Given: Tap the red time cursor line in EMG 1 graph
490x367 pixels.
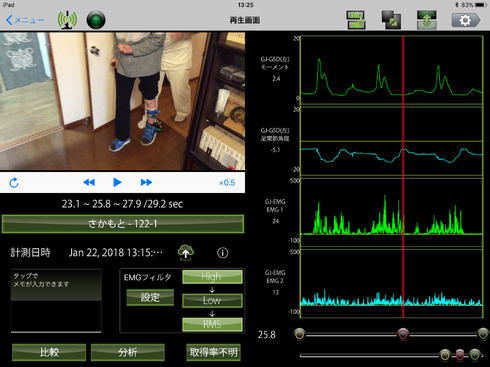Looking at the screenshot, I should click(403, 212).
